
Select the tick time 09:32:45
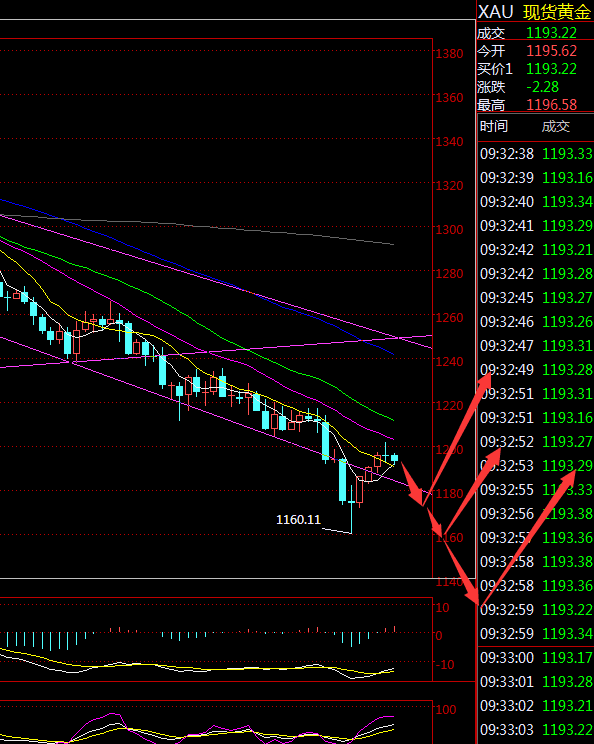point(507,298)
